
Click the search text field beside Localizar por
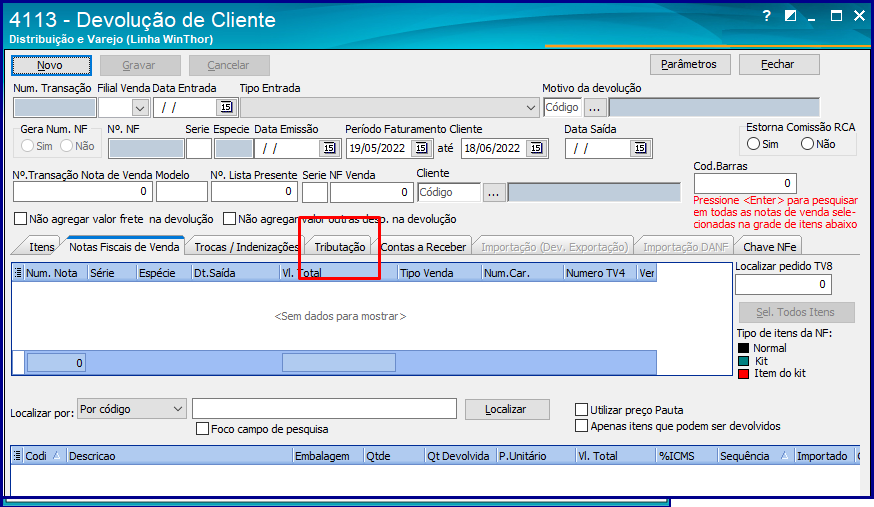click(324, 409)
